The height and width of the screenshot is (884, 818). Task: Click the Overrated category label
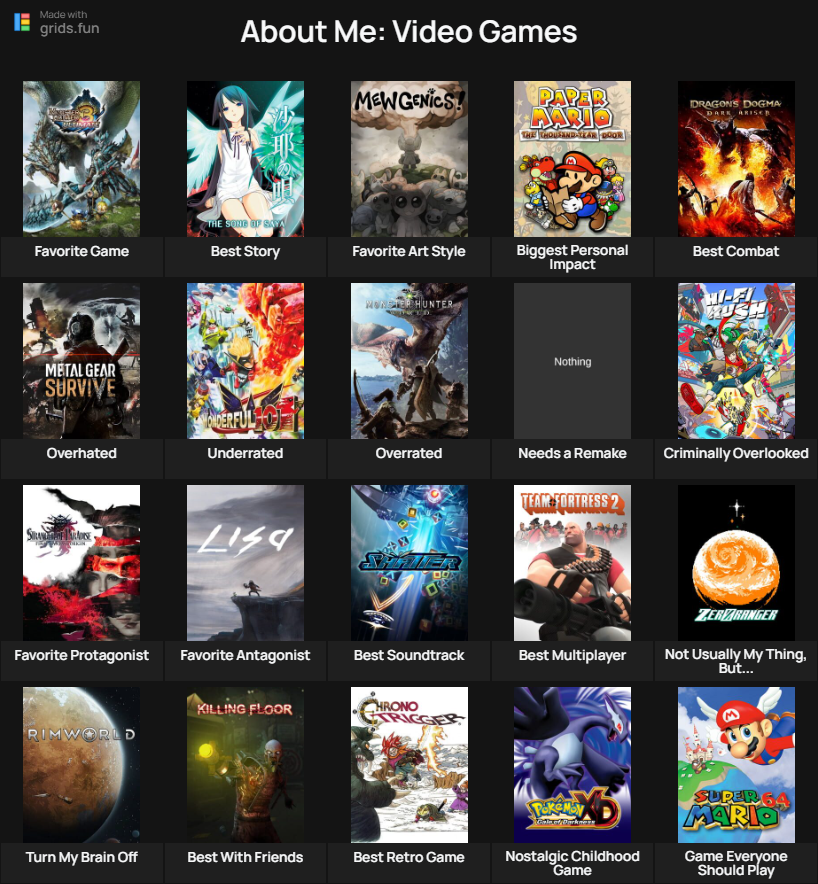409,453
